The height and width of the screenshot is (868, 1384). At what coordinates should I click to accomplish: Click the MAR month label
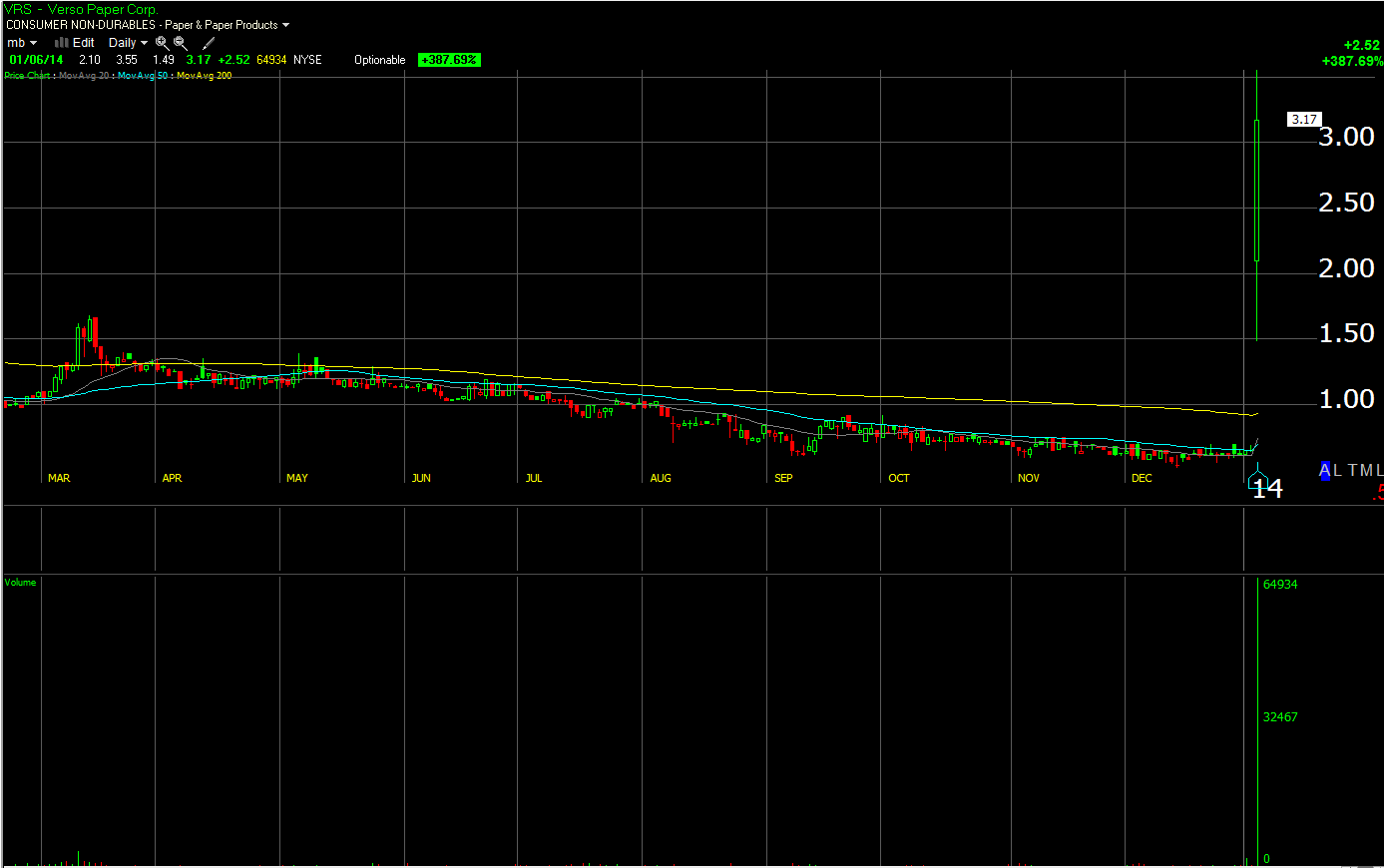pos(59,479)
